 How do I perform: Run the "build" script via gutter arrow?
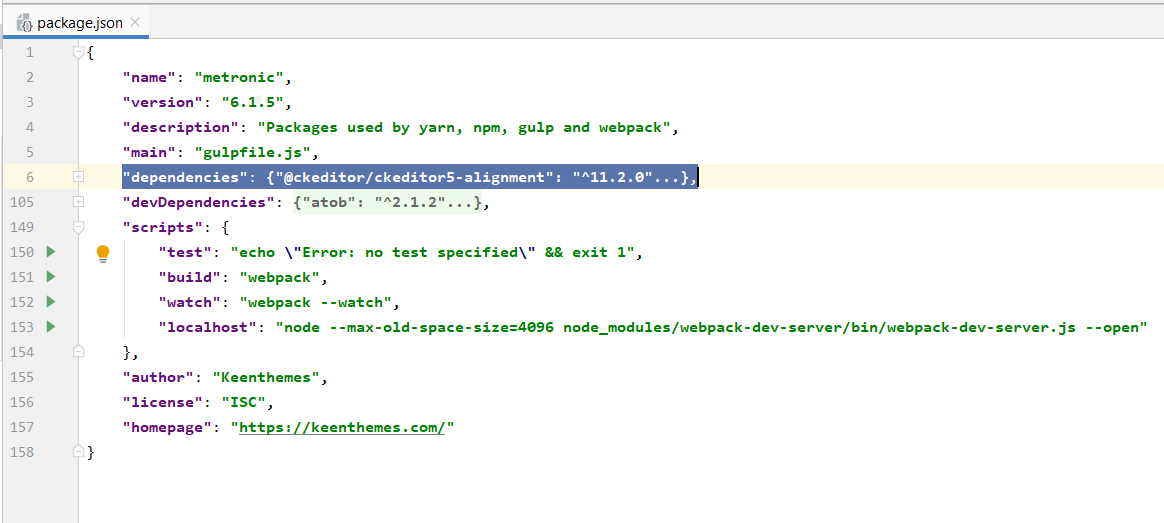(50, 277)
